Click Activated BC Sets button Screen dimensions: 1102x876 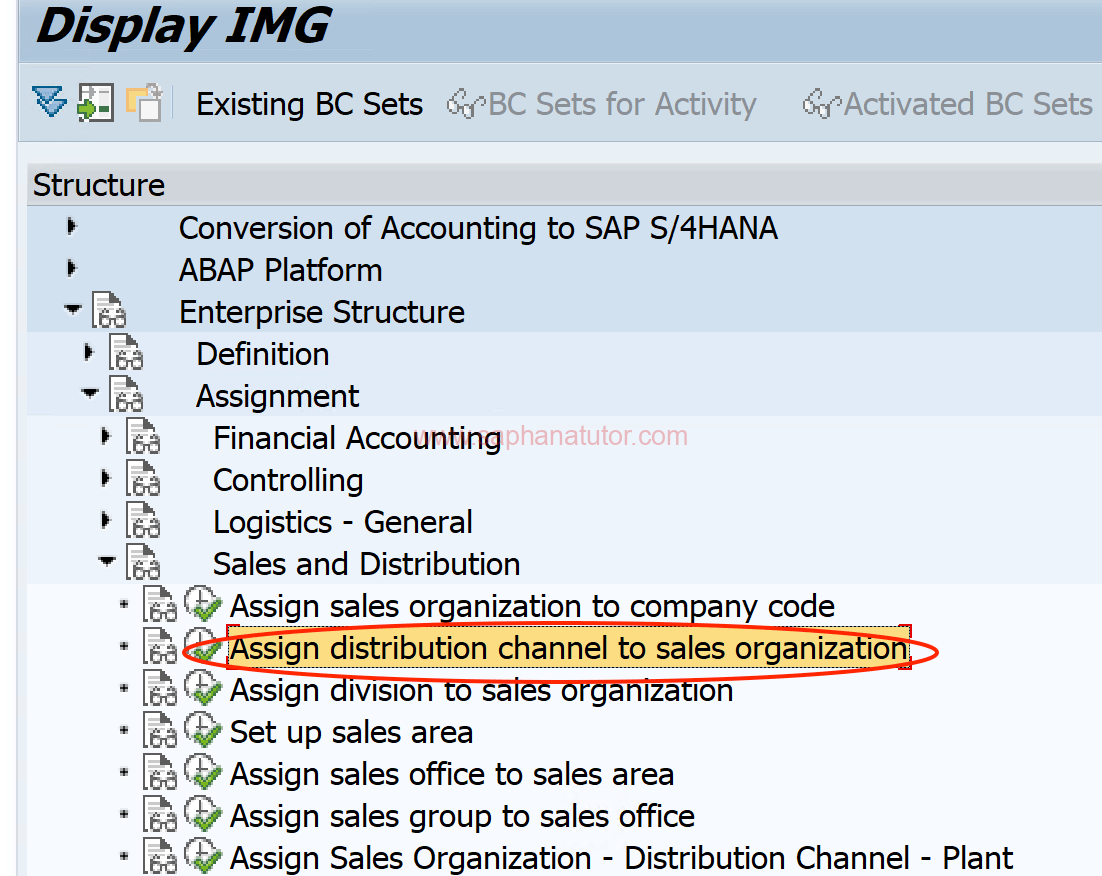(947, 104)
